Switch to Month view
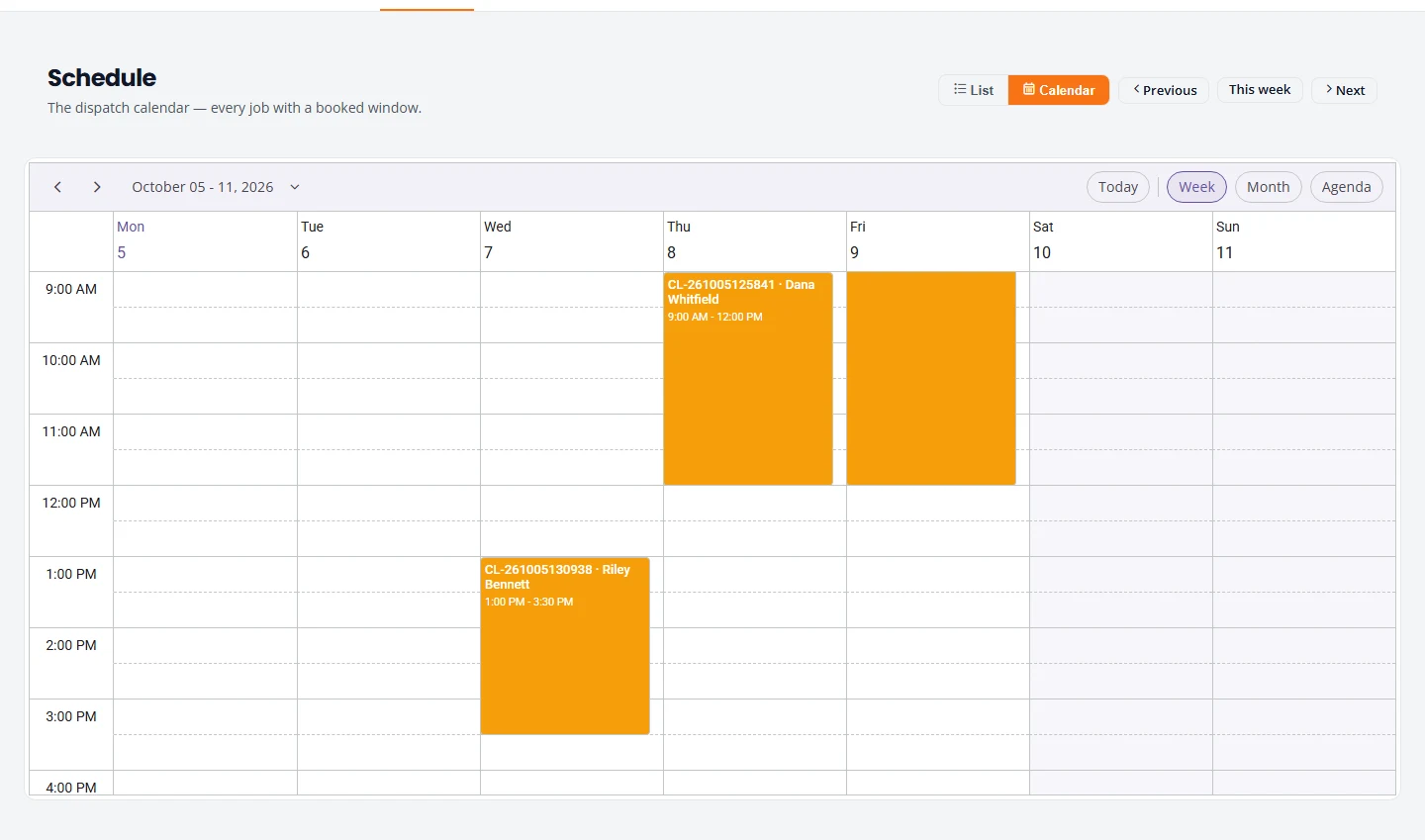The image size is (1425, 840). [1268, 187]
